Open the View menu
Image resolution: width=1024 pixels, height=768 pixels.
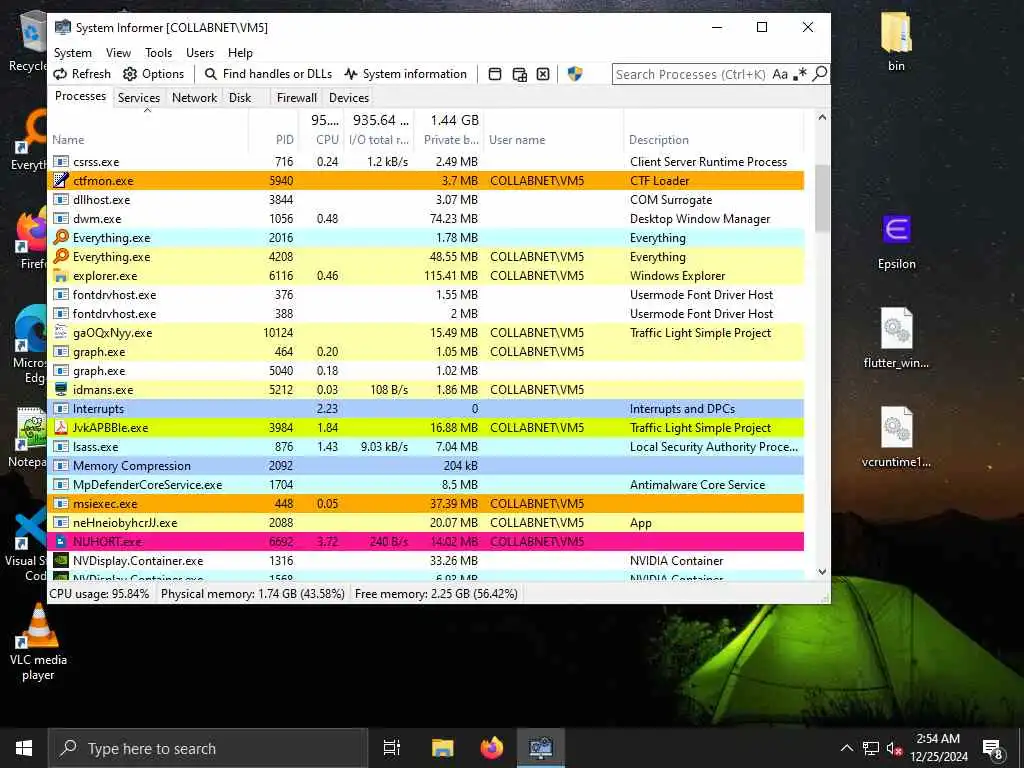click(118, 53)
